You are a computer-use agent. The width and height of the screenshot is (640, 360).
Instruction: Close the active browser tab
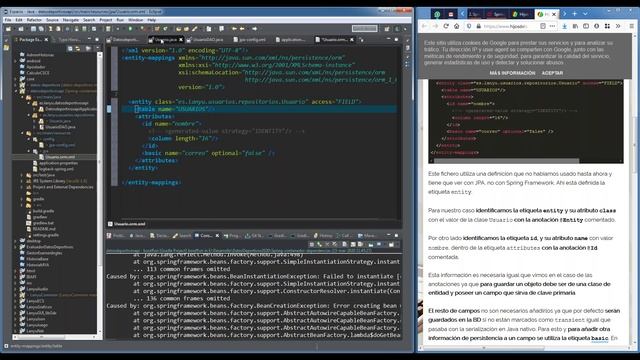(554, 14)
